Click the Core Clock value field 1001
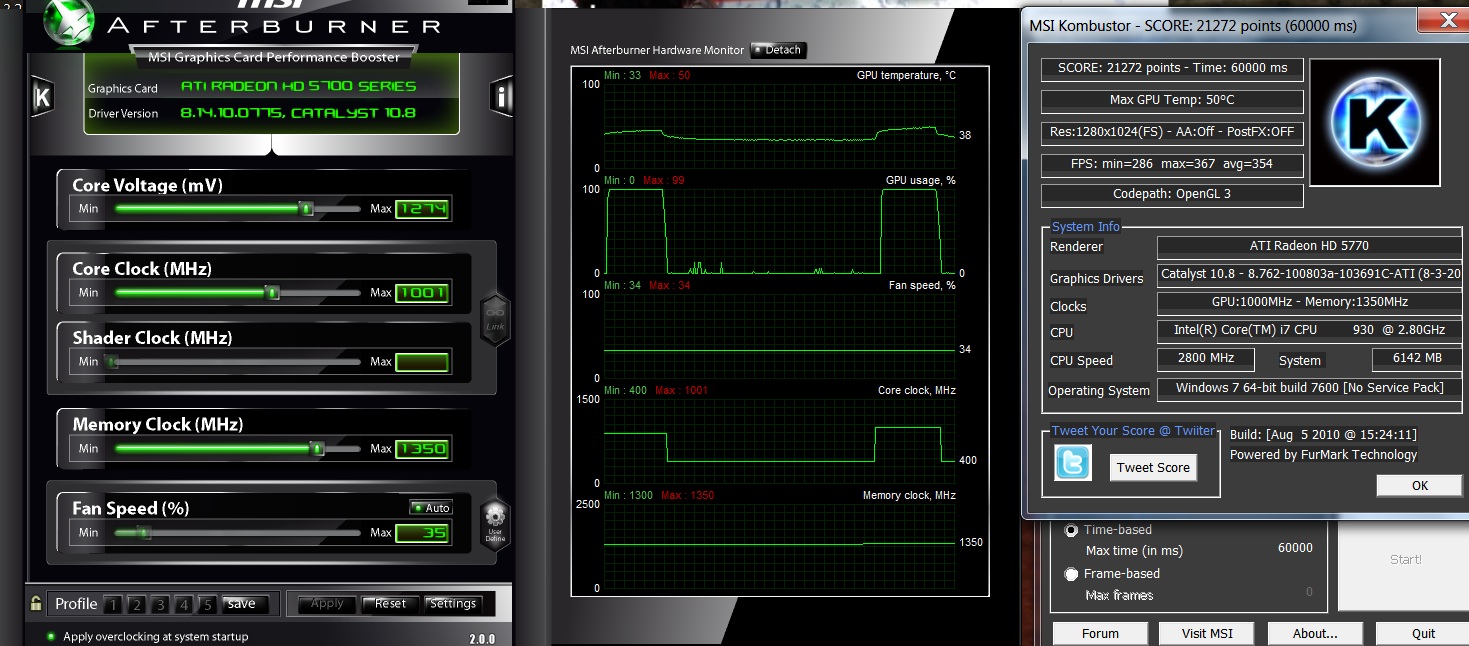 (422, 293)
